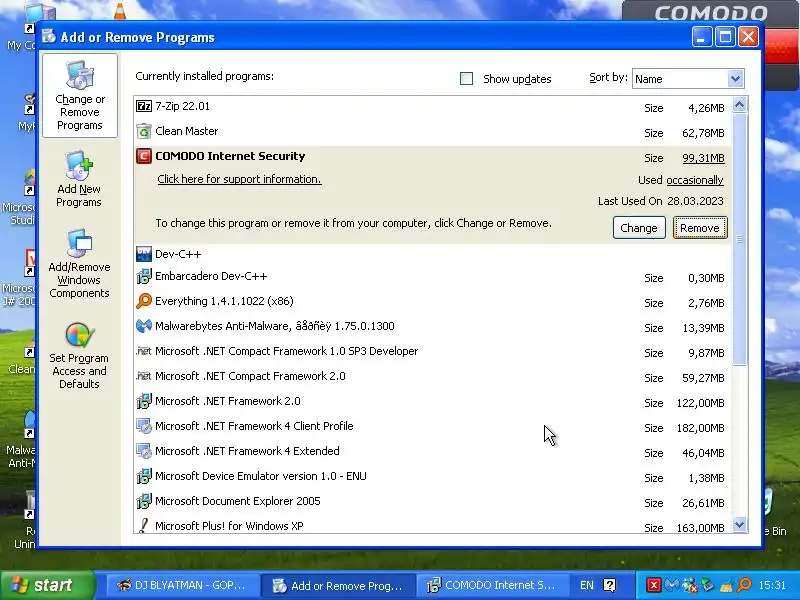Viewport: 800px width, 600px height.
Task: Click the Safely Remove Hardware tray icon
Action: [x=708, y=585]
